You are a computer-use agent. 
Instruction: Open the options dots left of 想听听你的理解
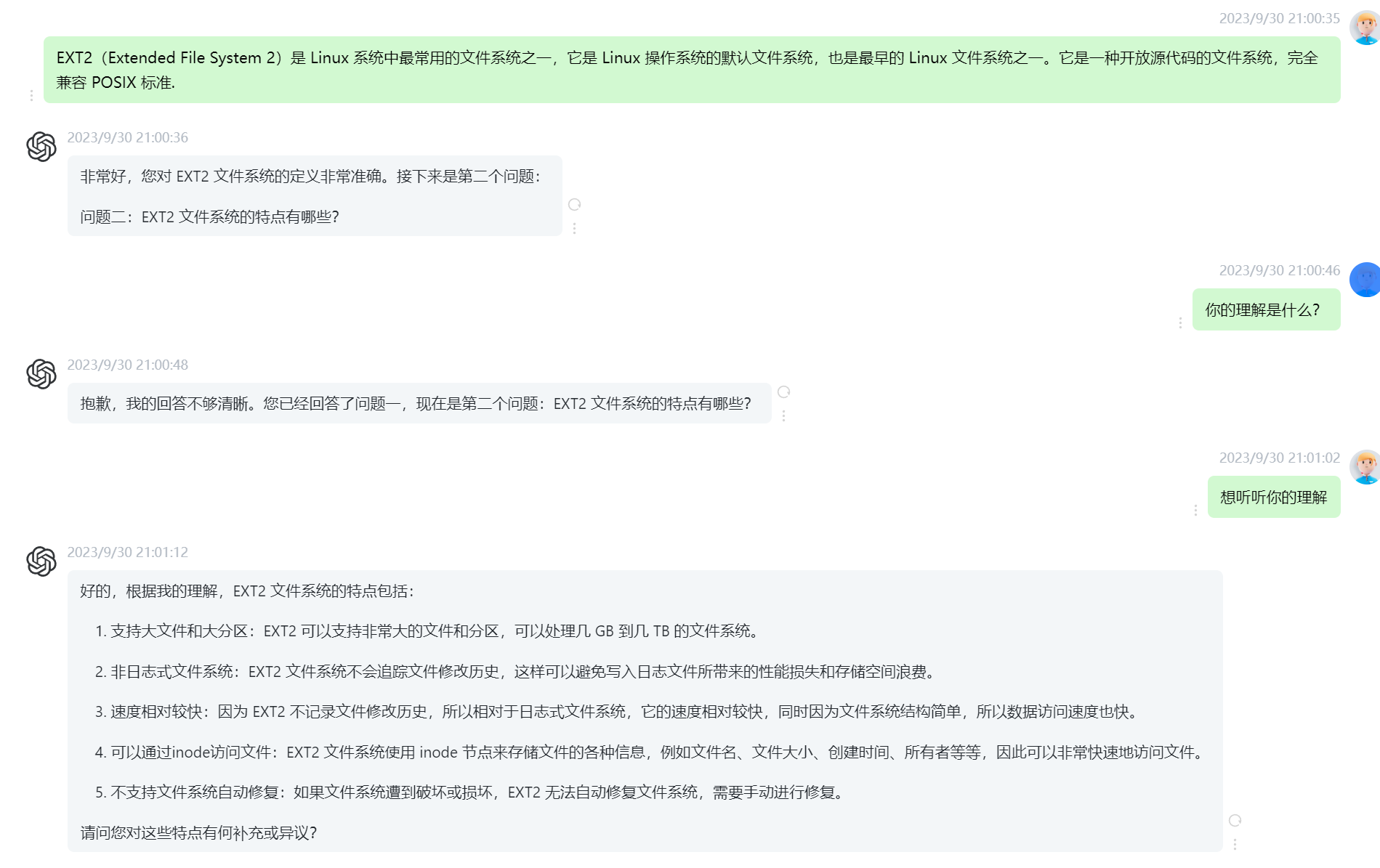click(x=1195, y=510)
